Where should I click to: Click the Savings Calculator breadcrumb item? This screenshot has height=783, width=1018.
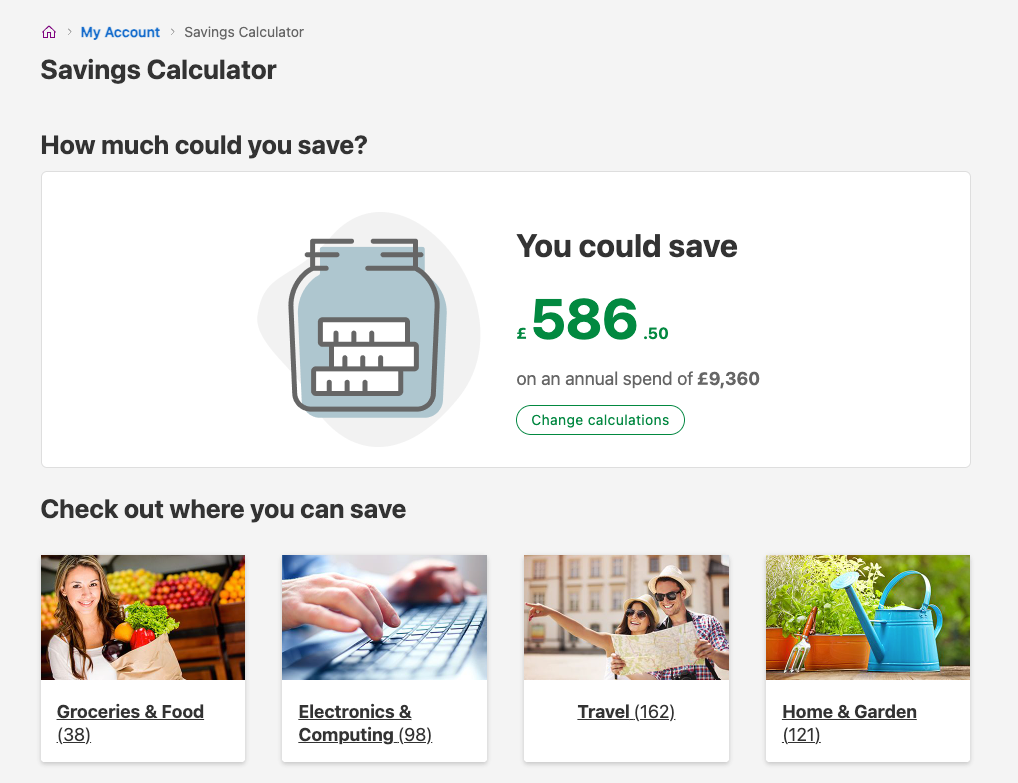click(244, 32)
